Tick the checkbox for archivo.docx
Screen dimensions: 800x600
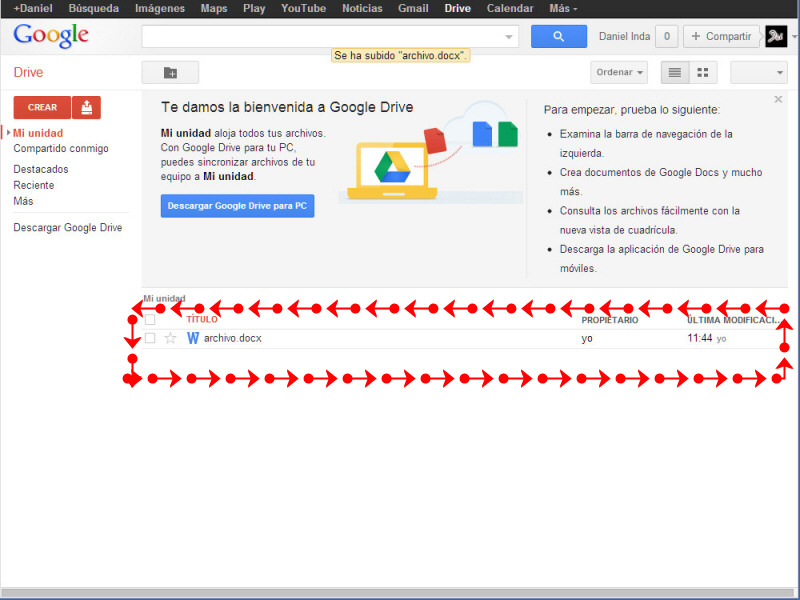(150, 338)
